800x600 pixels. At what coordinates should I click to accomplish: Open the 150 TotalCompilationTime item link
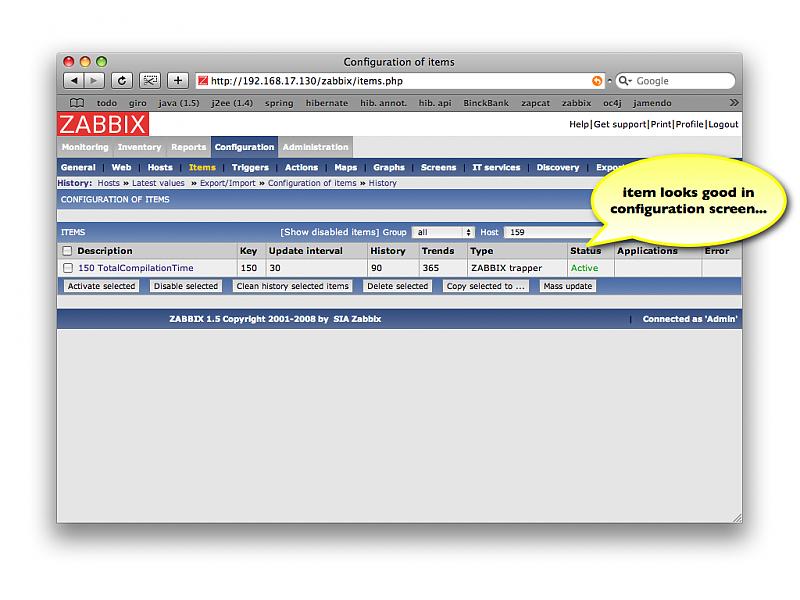tap(136, 268)
